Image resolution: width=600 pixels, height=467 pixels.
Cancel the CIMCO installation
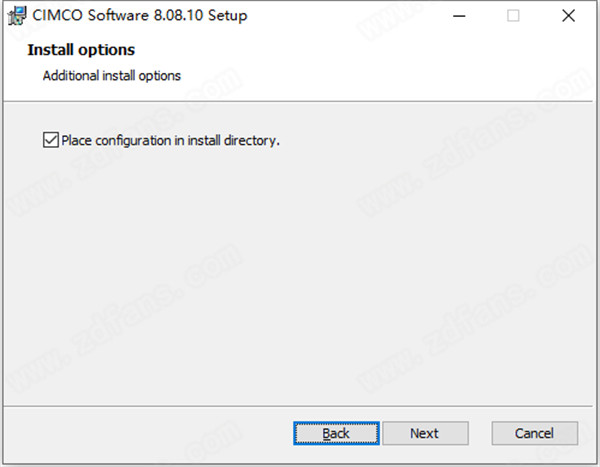point(535,433)
